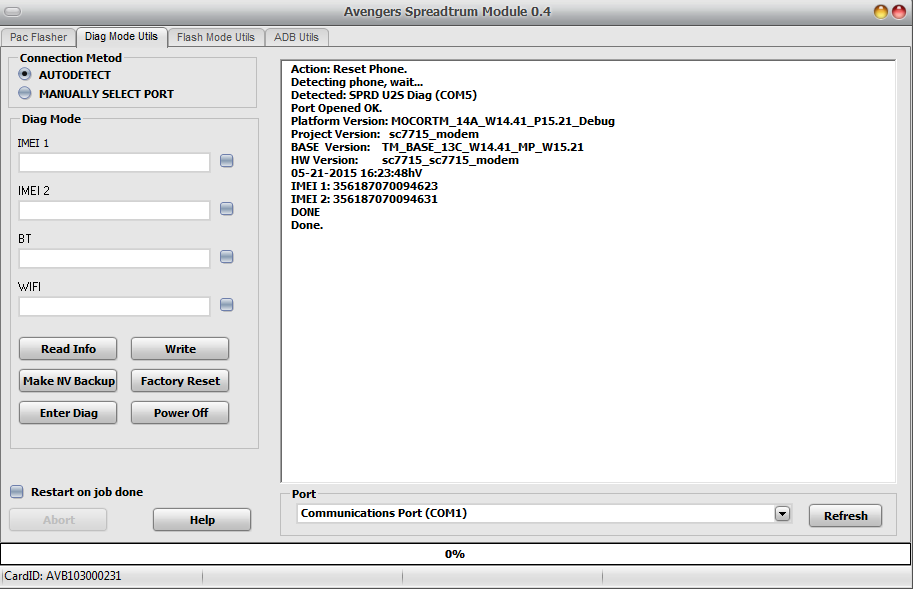This screenshot has width=913, height=589.
Task: Toggle Restart on job done checkbox
Action: 17,492
